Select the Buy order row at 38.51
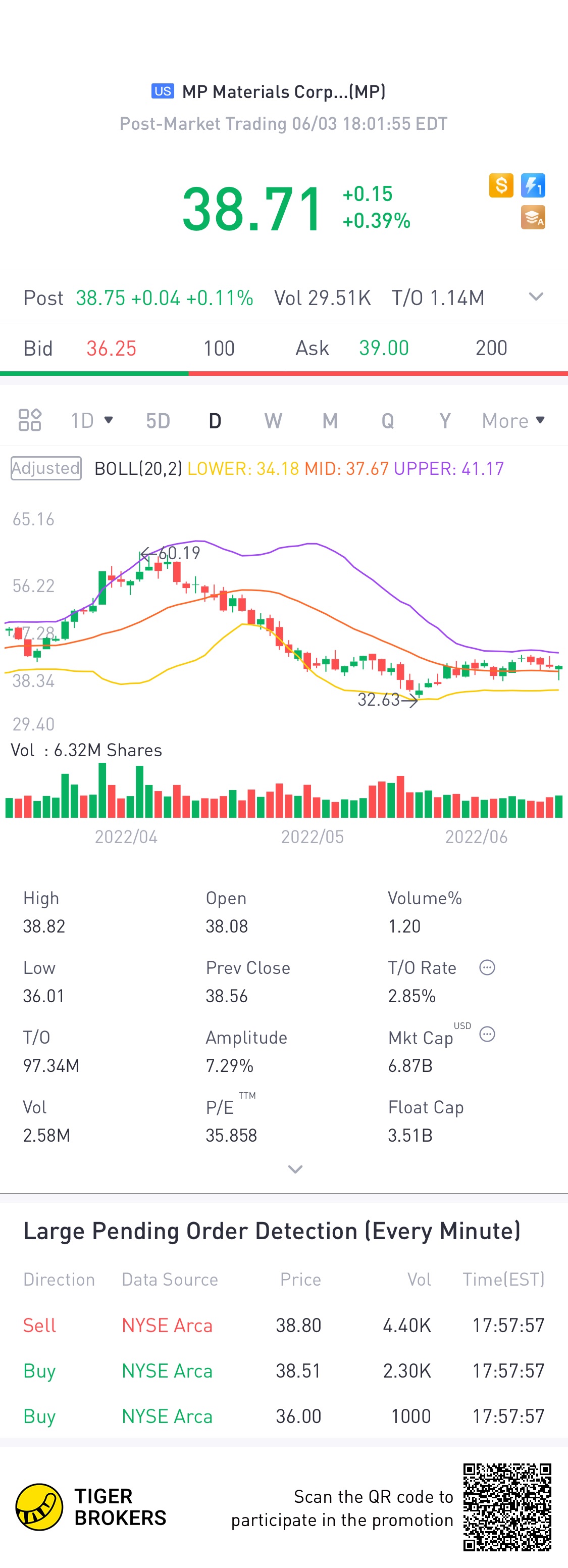568x1568 pixels. pos(284,1371)
